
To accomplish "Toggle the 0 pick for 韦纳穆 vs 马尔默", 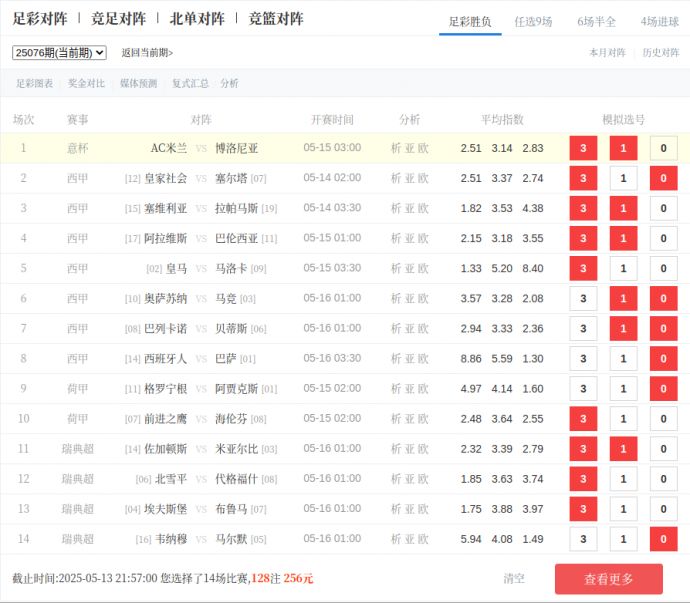I will tap(663, 539).
